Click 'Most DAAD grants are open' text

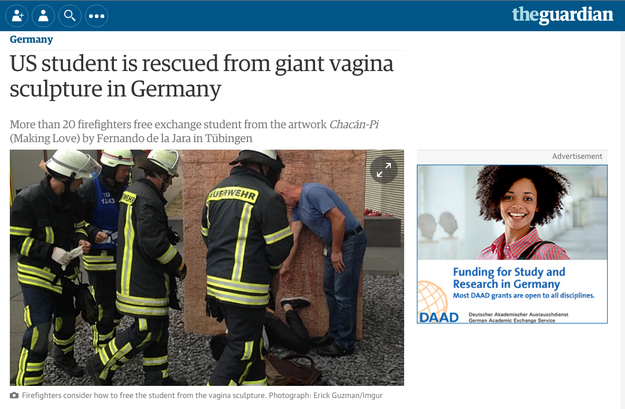click(x=523, y=295)
